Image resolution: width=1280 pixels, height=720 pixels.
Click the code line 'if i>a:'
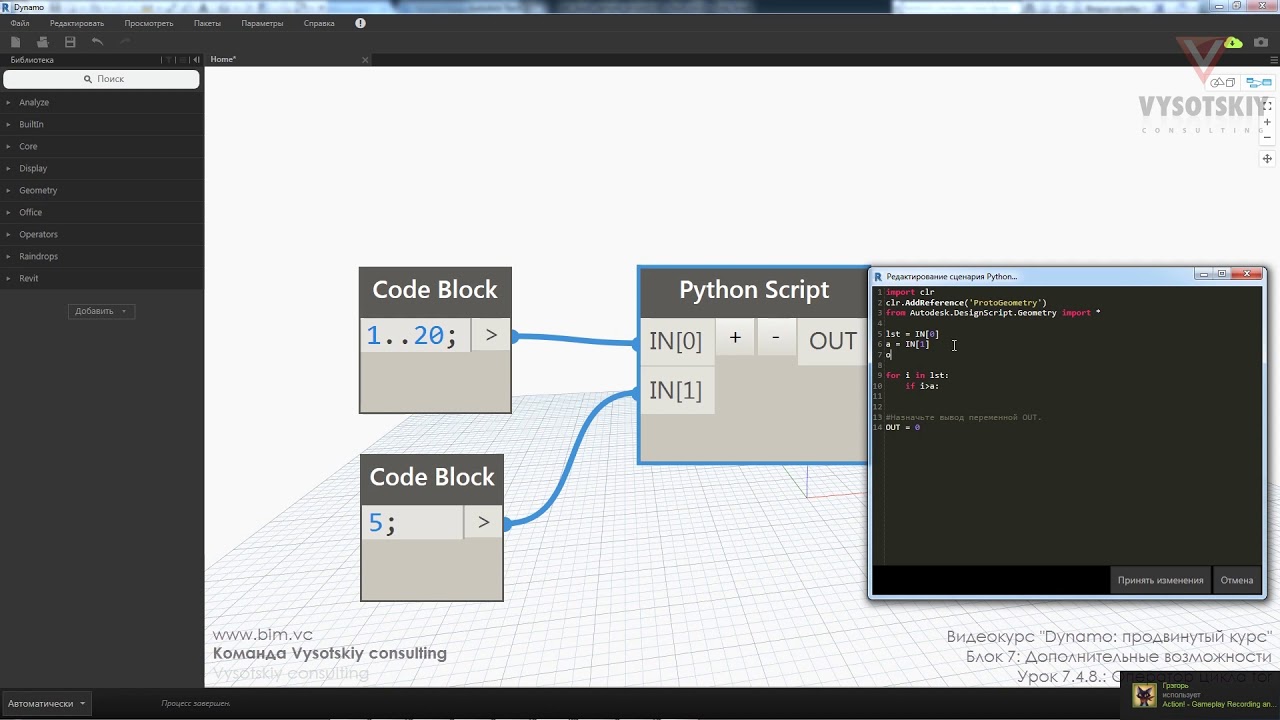[x=922, y=386]
